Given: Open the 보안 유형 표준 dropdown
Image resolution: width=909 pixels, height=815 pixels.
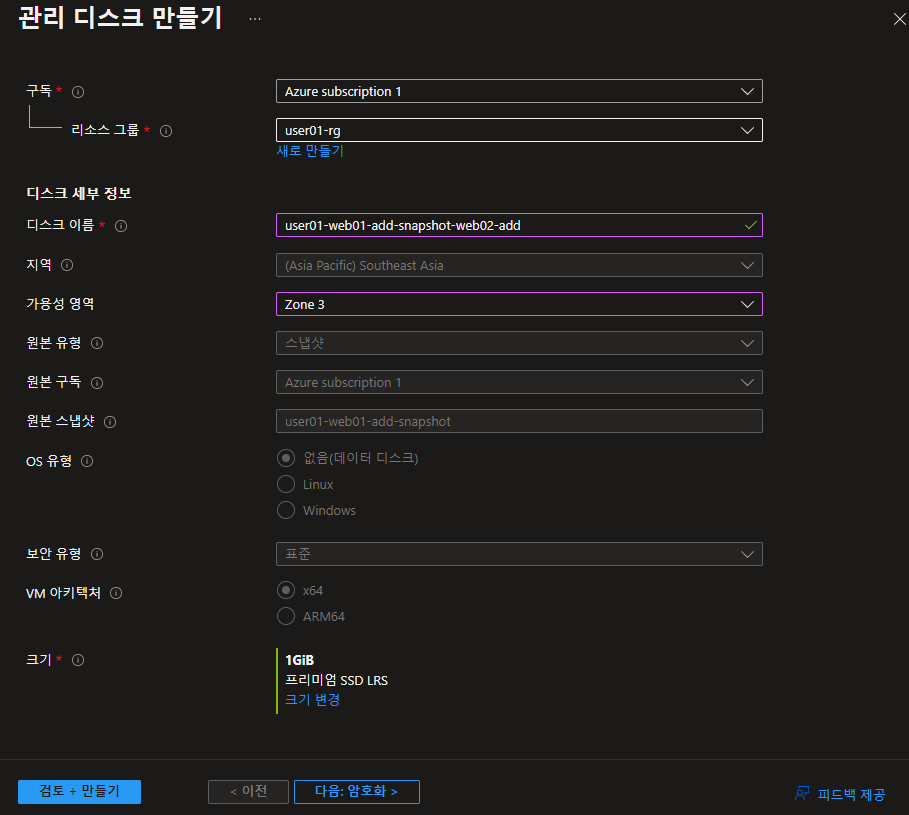Looking at the screenshot, I should coord(519,554).
